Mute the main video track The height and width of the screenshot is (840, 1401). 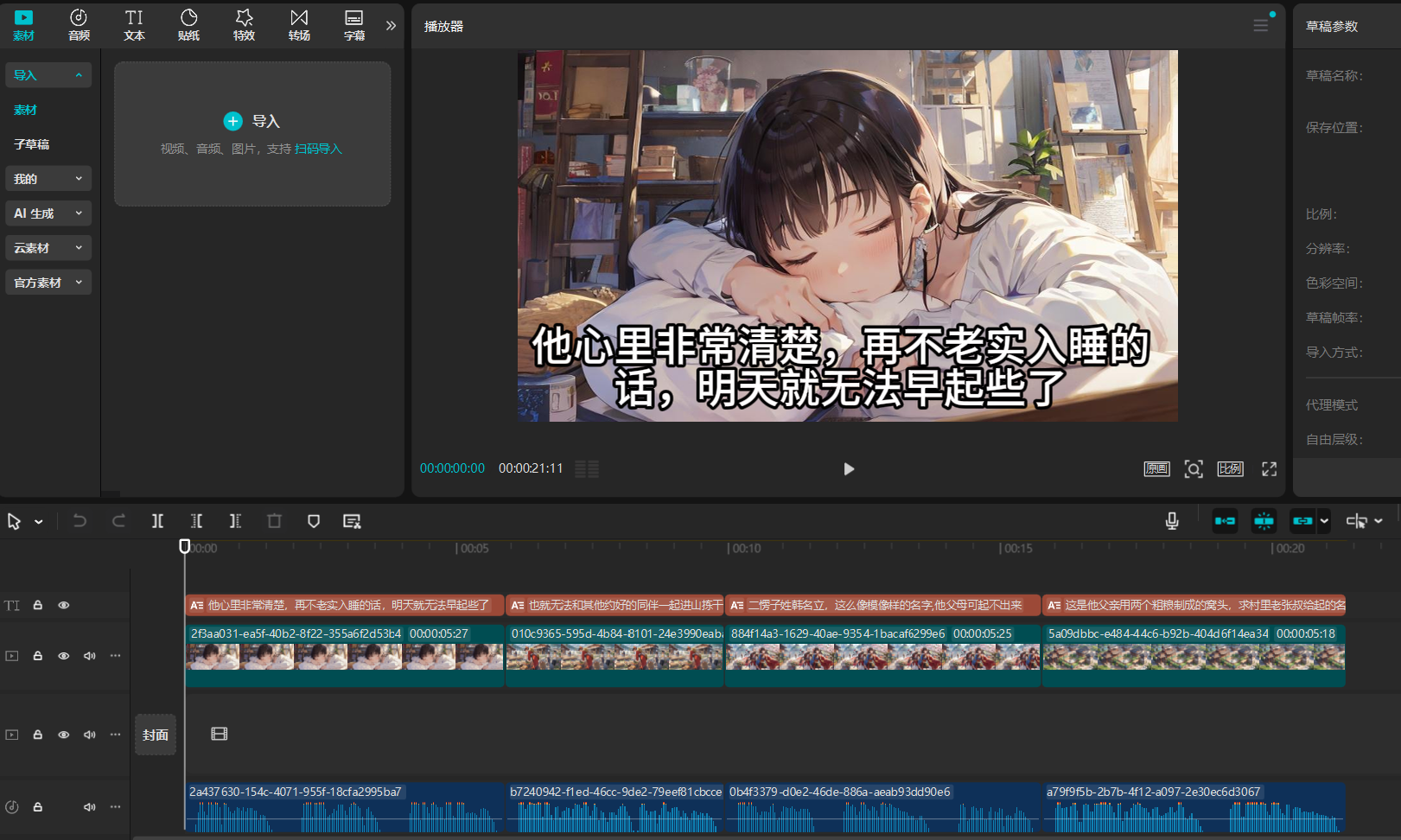tap(90, 656)
